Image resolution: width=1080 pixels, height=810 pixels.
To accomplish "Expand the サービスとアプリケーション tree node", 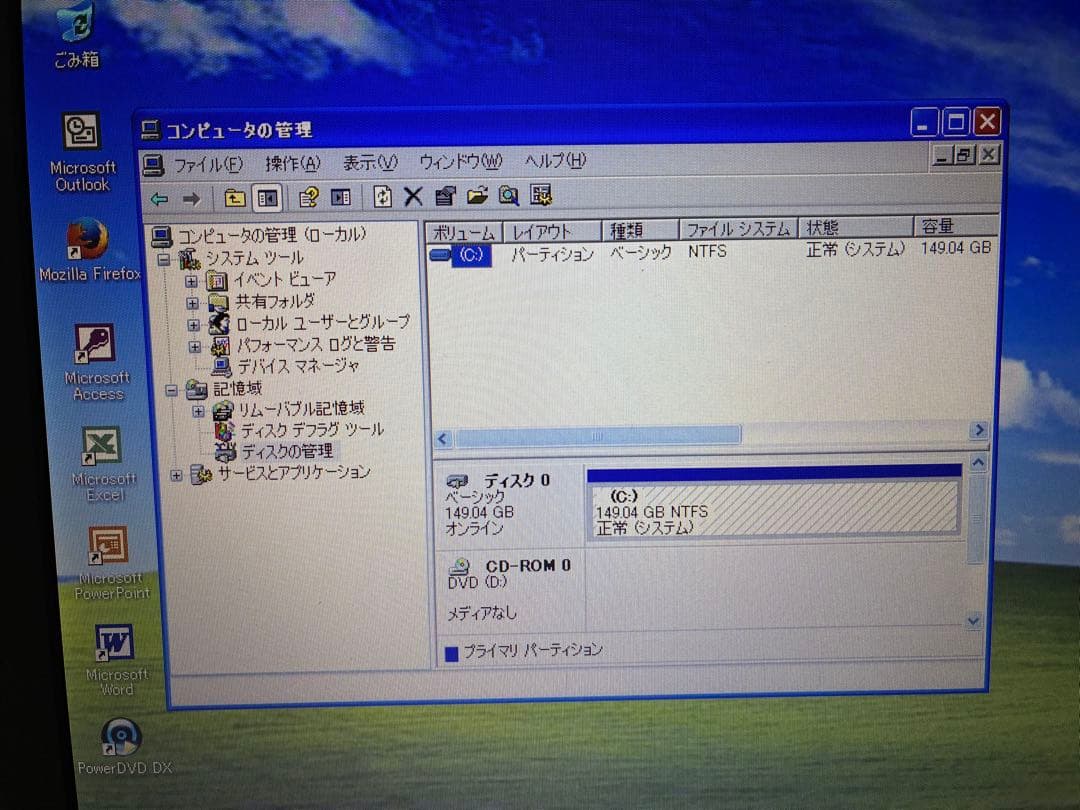I will point(176,474).
